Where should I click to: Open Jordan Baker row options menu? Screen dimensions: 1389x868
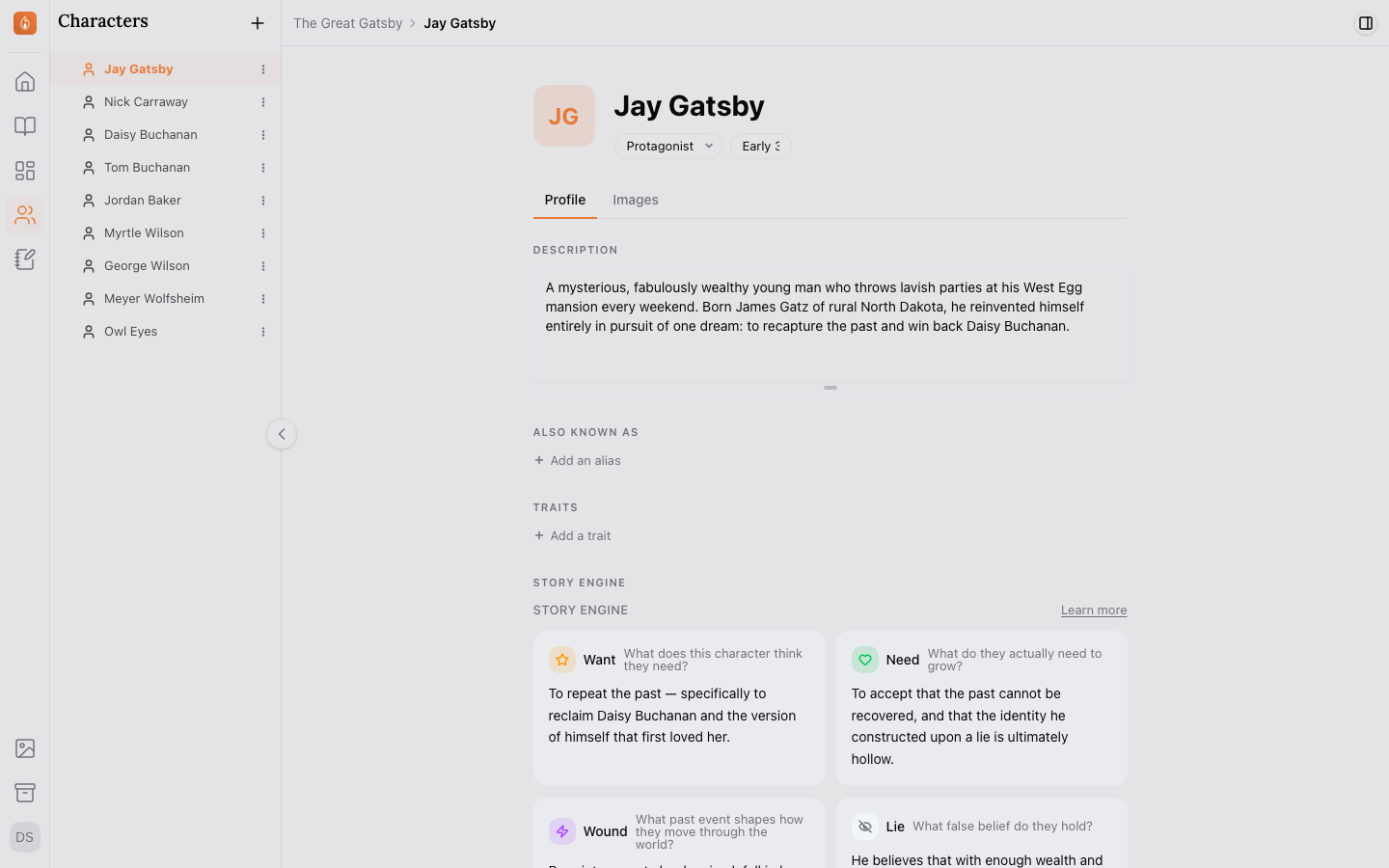coord(263,201)
